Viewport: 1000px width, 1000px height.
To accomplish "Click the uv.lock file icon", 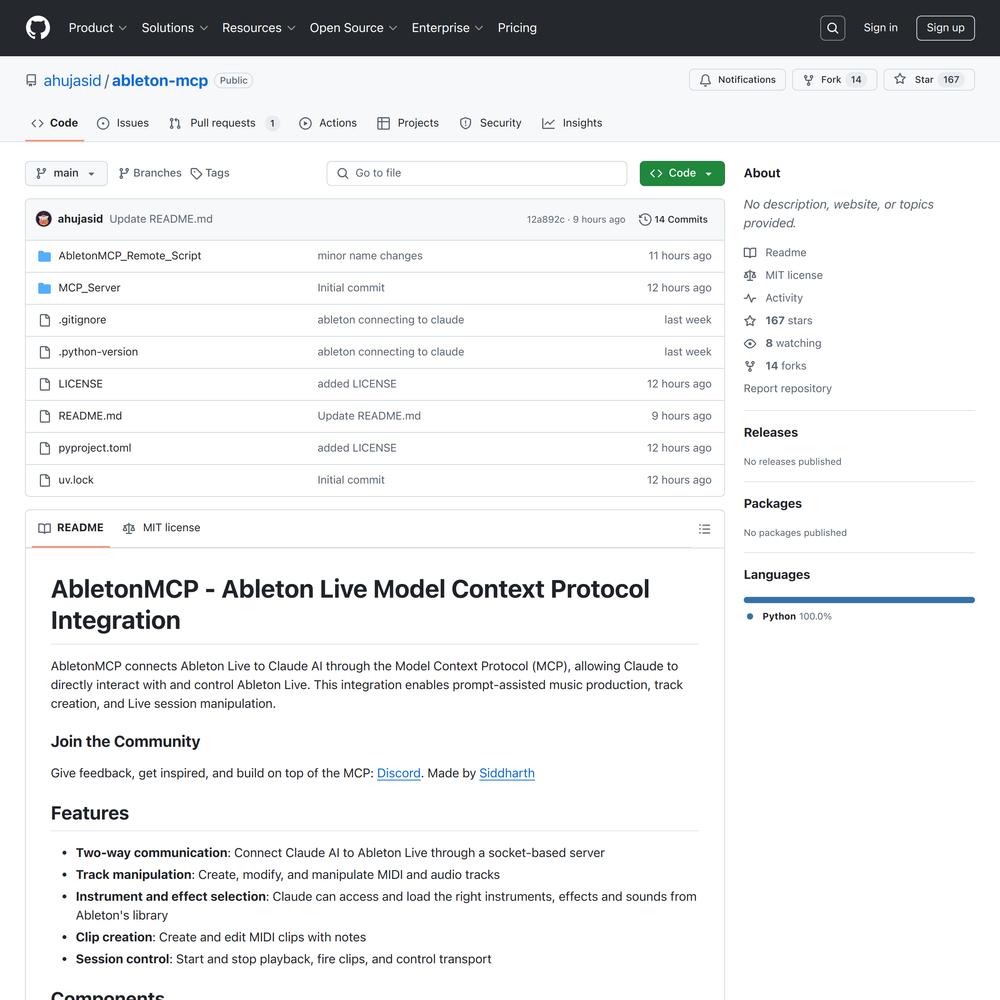I will coord(45,480).
